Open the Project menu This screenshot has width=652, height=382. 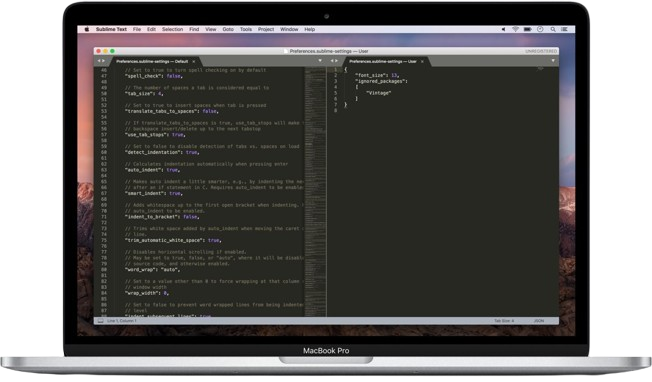pyautogui.click(x=266, y=30)
